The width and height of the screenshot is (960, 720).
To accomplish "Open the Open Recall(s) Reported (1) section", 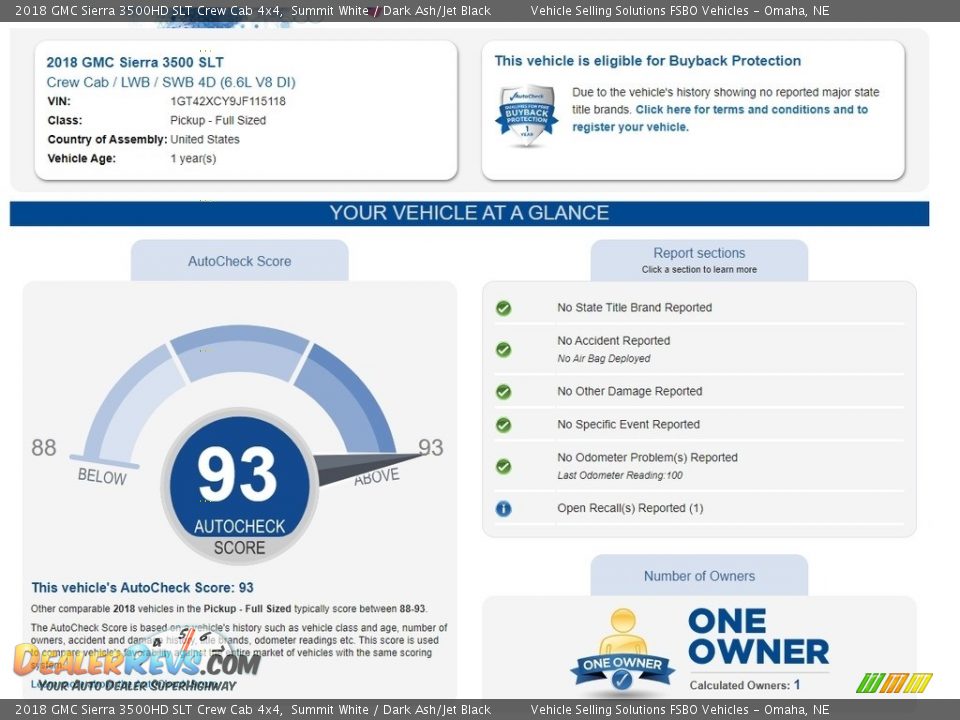I will point(699,508).
